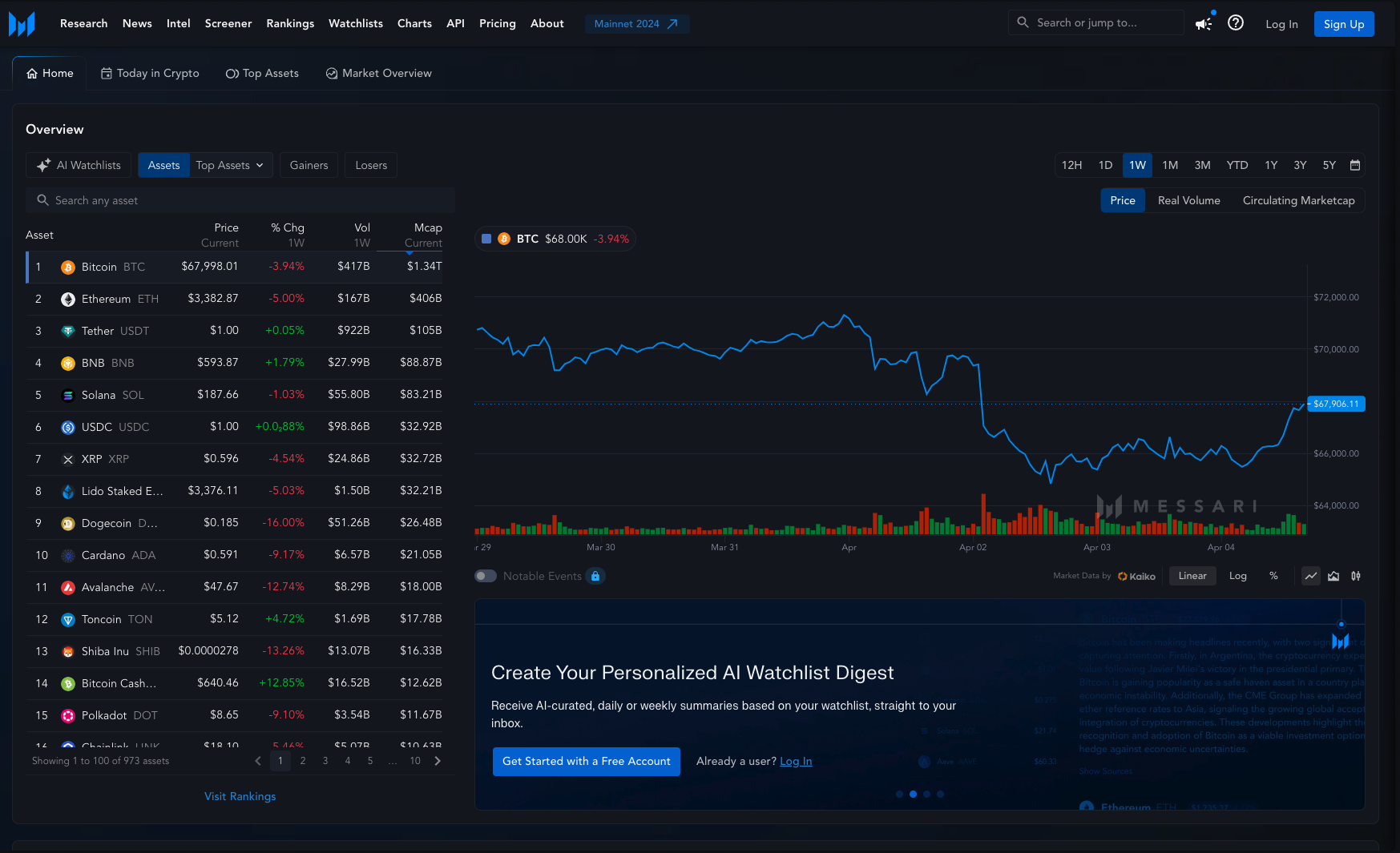Switch to the Market Overview tab
The image size is (1400, 853).
(378, 73)
